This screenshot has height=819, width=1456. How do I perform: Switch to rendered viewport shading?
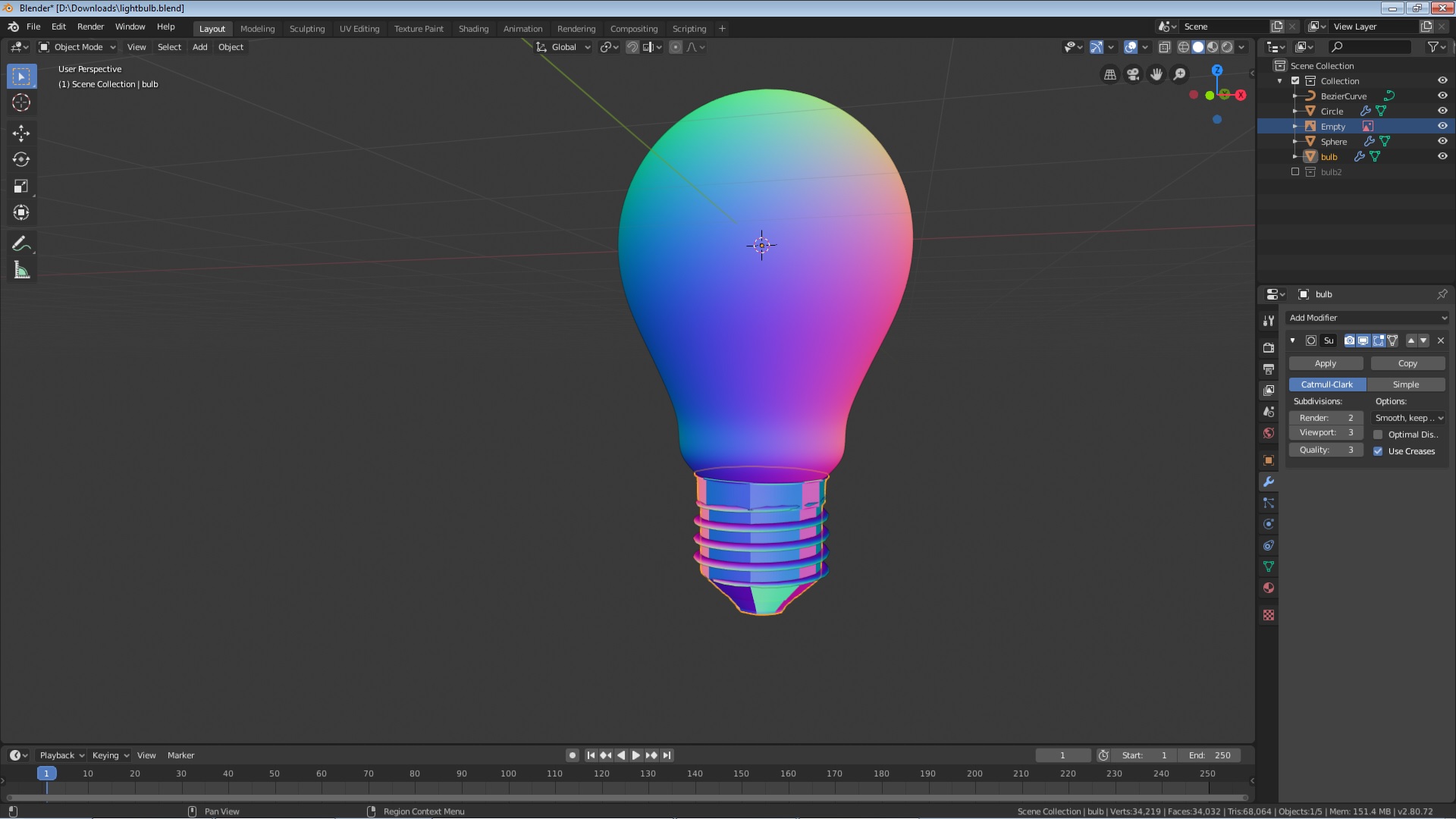click(x=1227, y=47)
